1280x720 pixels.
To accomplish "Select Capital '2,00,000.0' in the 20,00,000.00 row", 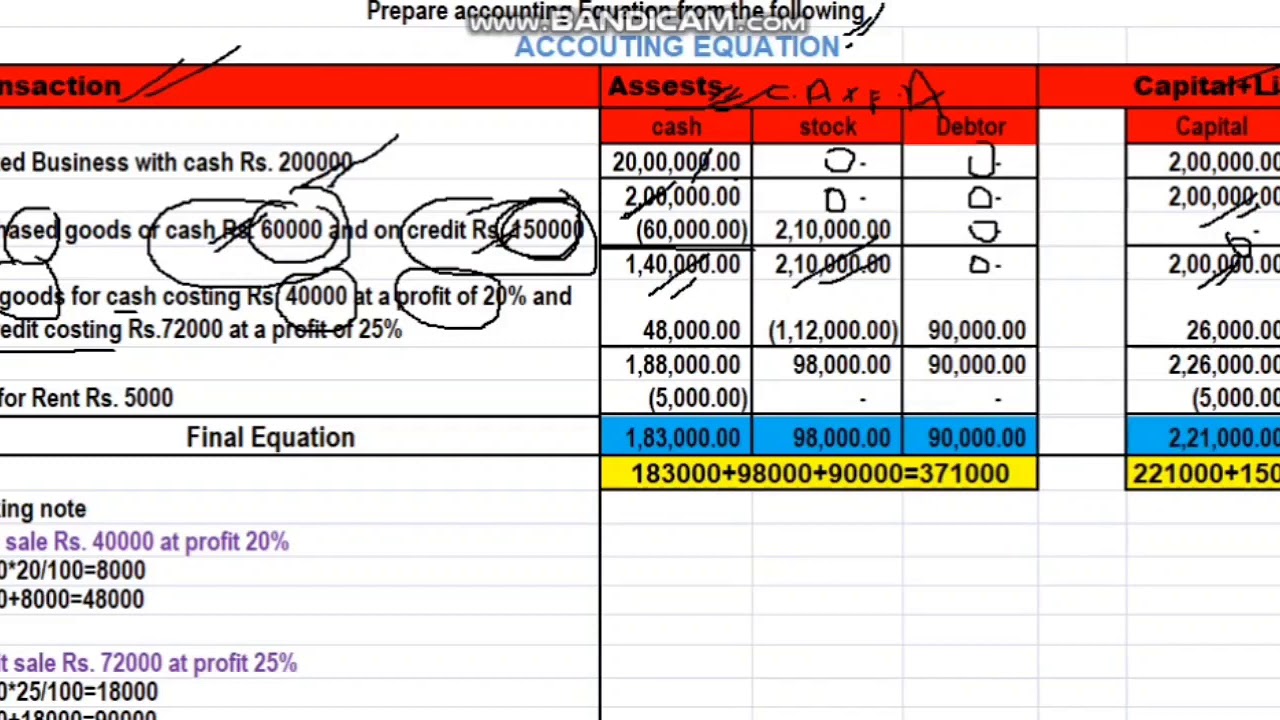I will pos(1203,162).
